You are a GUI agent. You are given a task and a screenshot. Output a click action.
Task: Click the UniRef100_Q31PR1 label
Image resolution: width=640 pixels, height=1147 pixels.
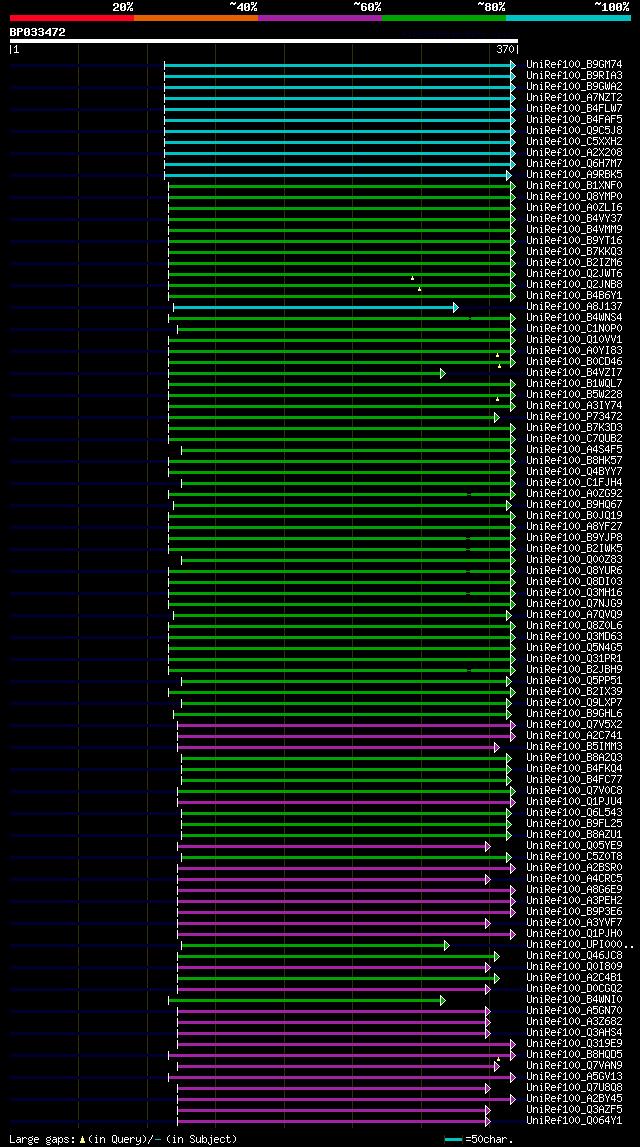coord(574,659)
